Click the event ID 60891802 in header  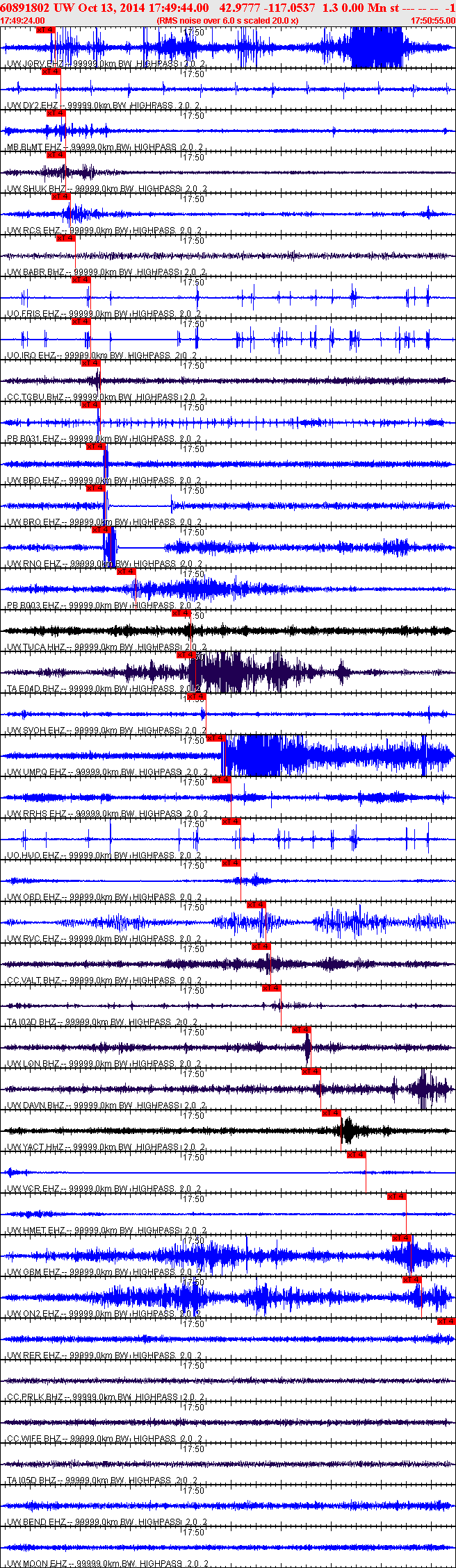[x=25, y=8]
